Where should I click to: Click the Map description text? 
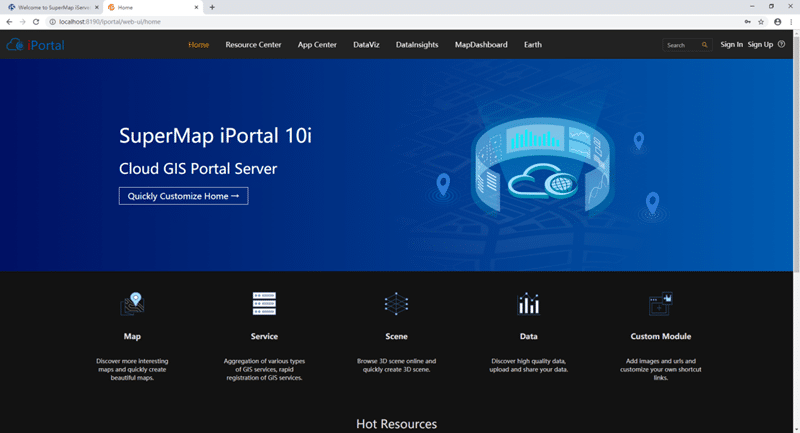[132, 369]
